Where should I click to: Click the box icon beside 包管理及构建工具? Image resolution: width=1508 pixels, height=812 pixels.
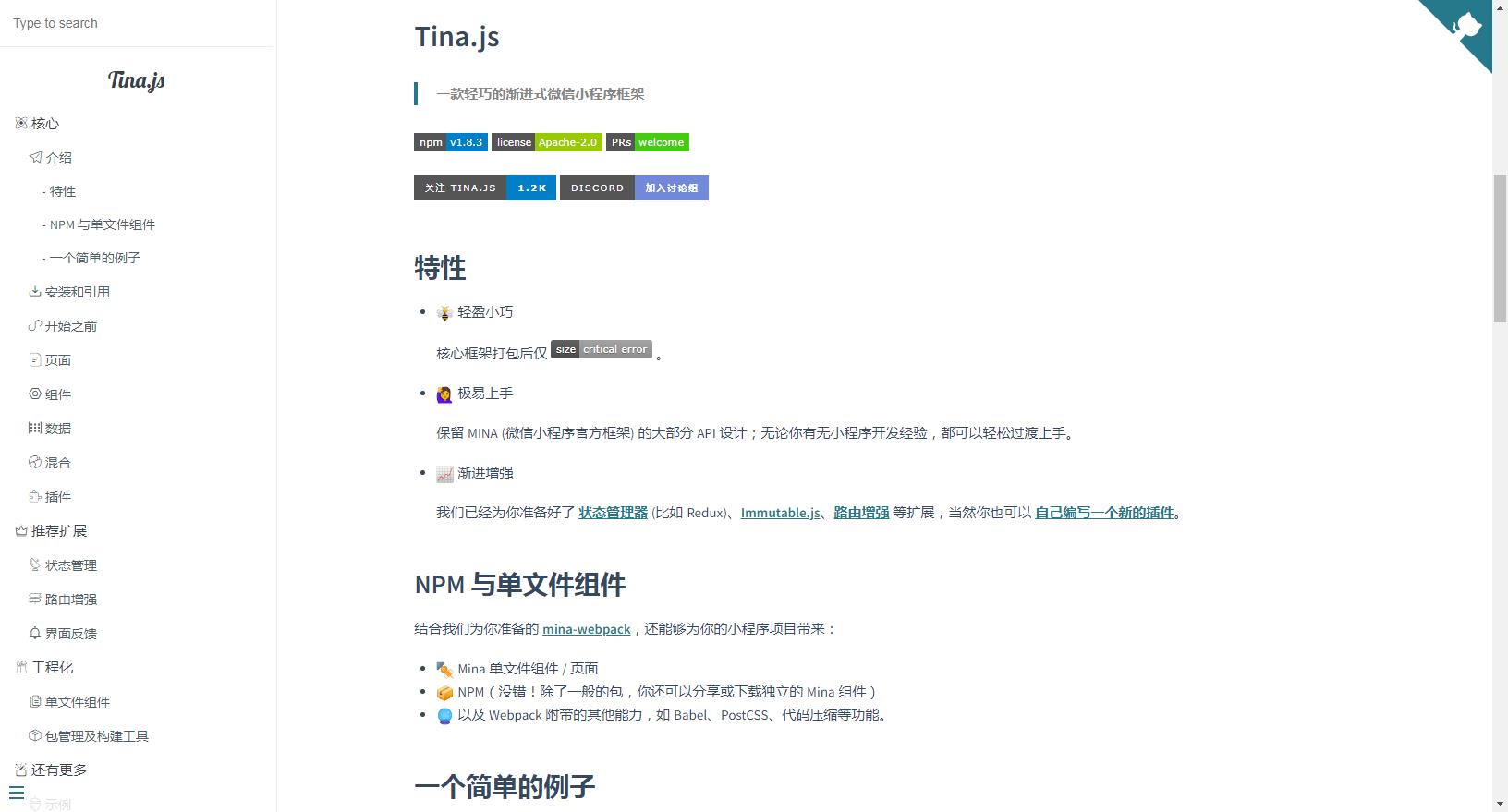point(35,735)
